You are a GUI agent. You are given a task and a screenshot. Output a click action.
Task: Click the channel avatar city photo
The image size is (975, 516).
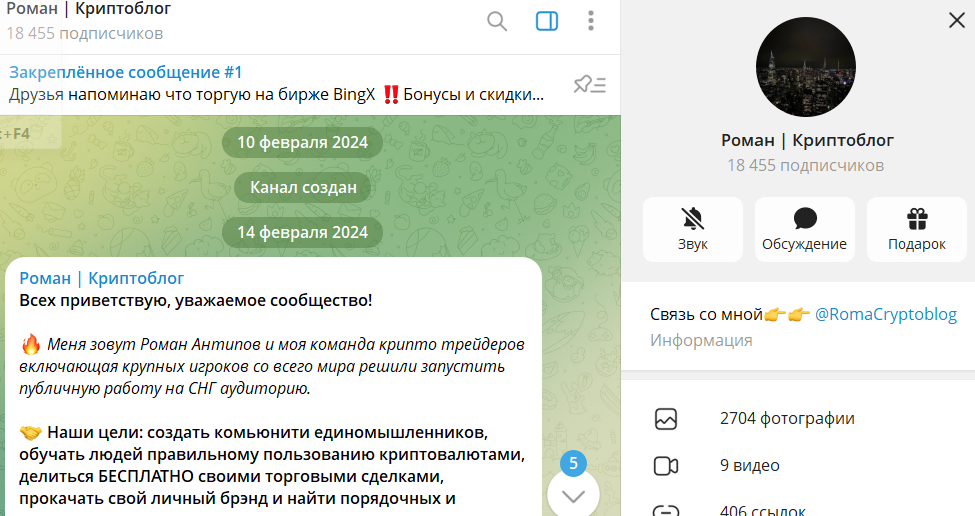pos(806,67)
